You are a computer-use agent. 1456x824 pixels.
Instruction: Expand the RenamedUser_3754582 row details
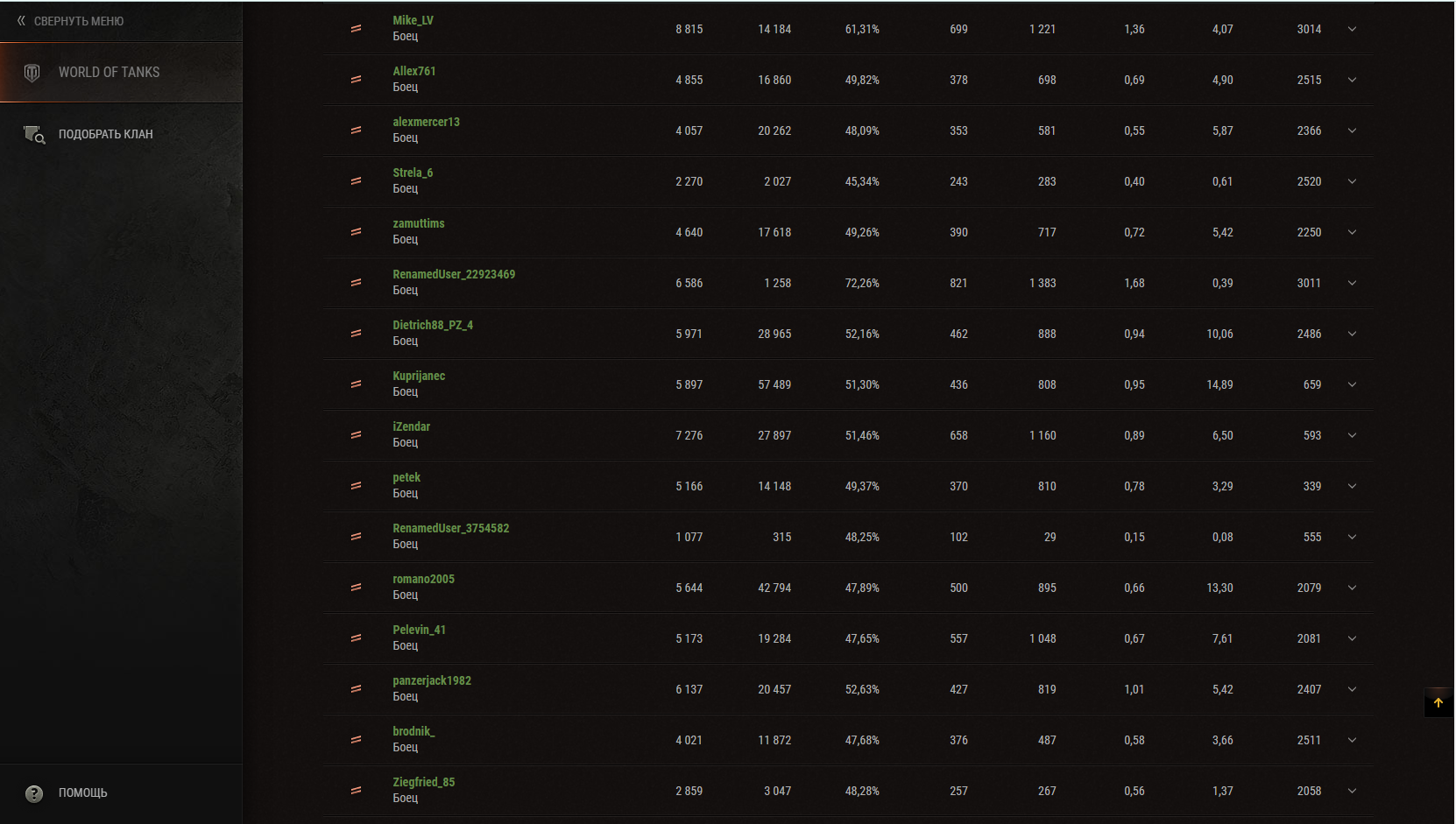tap(1352, 537)
